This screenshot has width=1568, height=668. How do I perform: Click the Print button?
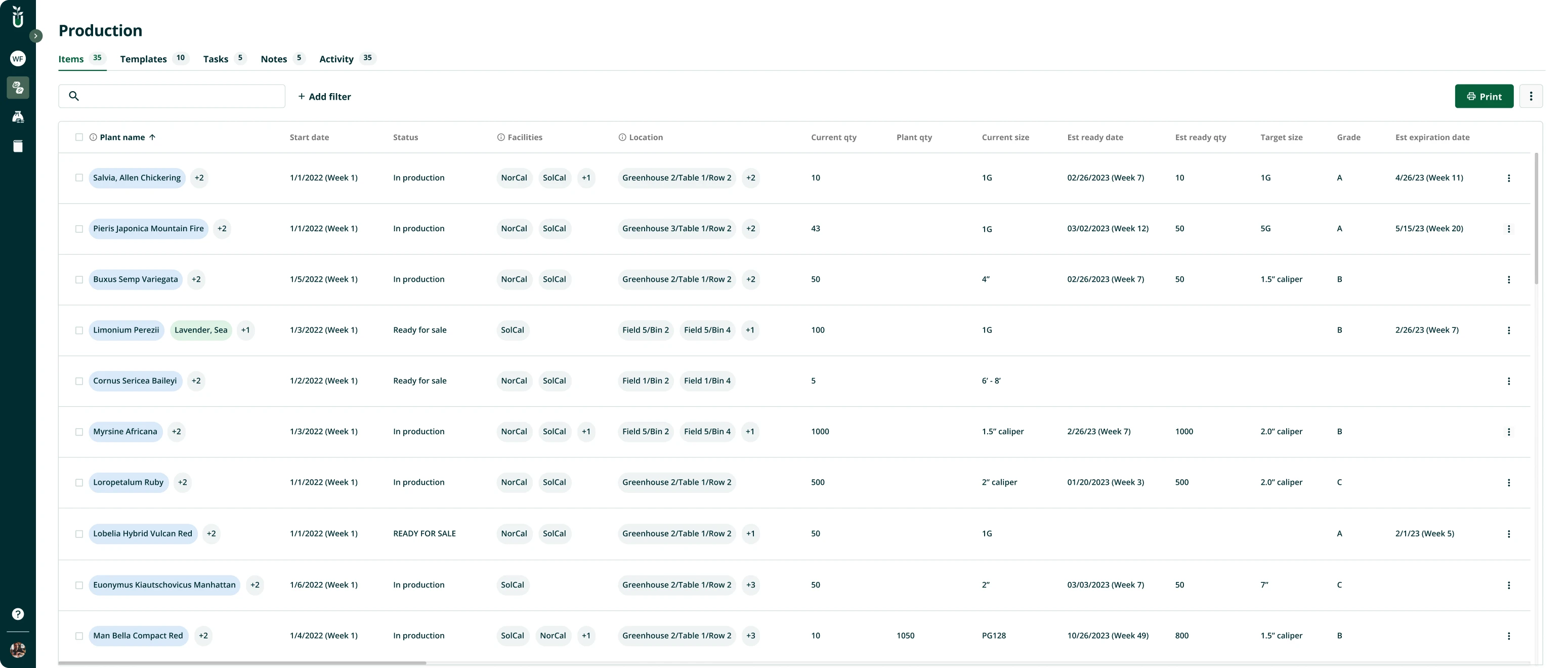tap(1484, 96)
